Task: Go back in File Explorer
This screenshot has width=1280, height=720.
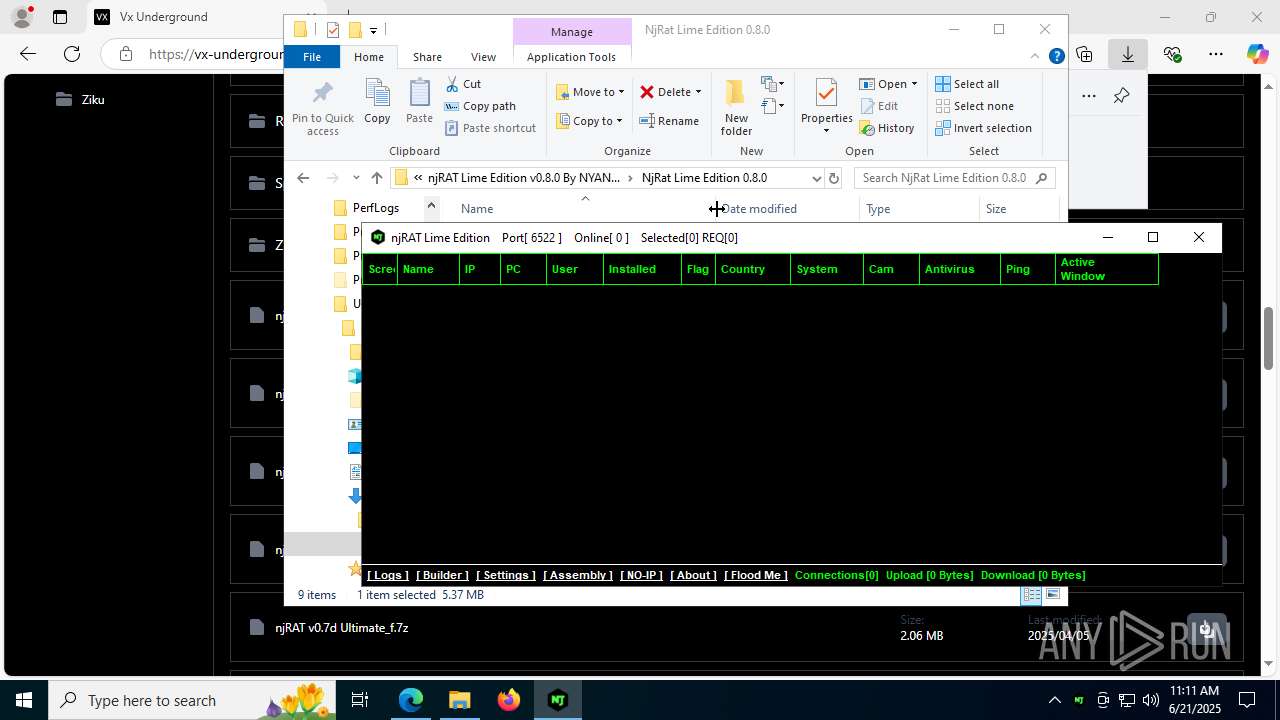Action: pos(303,178)
